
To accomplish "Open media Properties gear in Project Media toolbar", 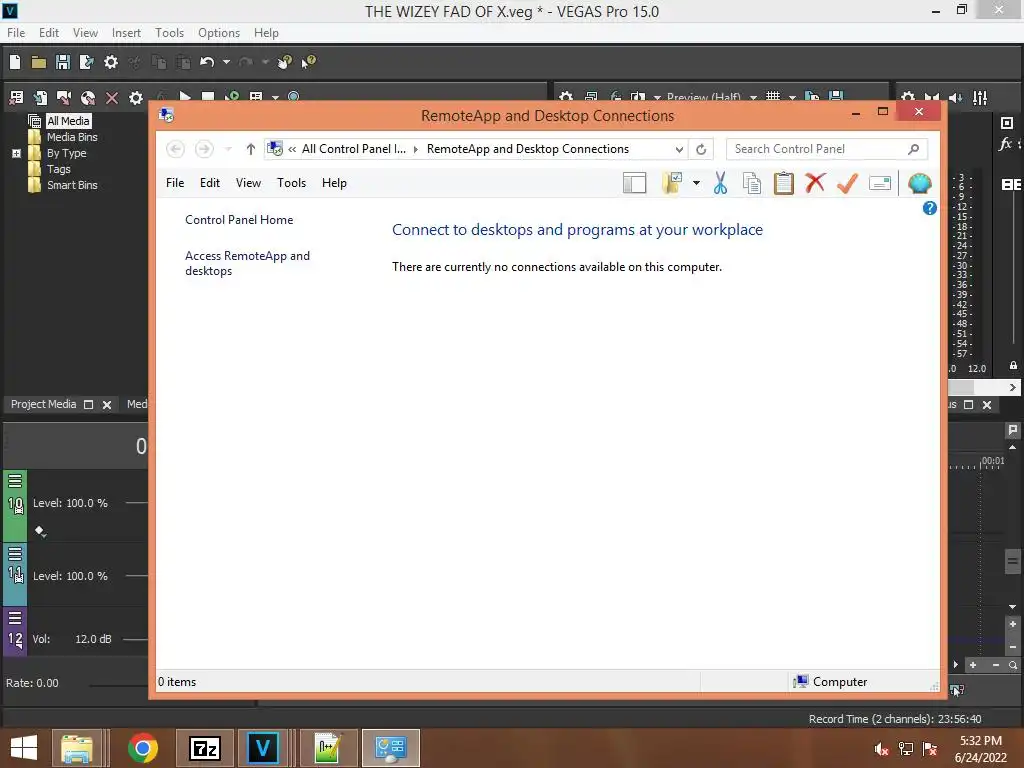I will click(136, 98).
